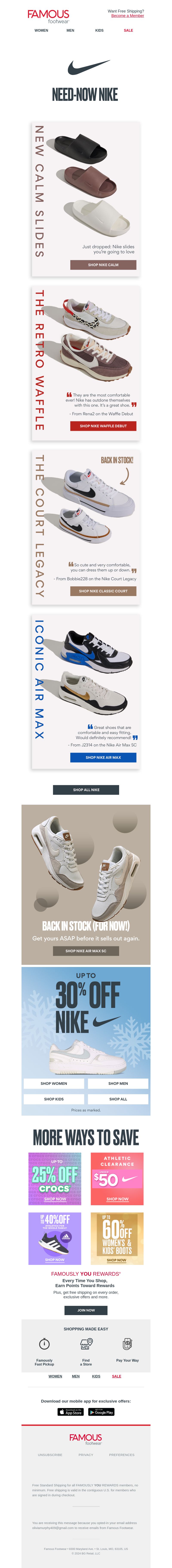Tap the Google Play download badge
Image resolution: width=172 pixels, height=1568 pixels.
[x=101, y=1412]
